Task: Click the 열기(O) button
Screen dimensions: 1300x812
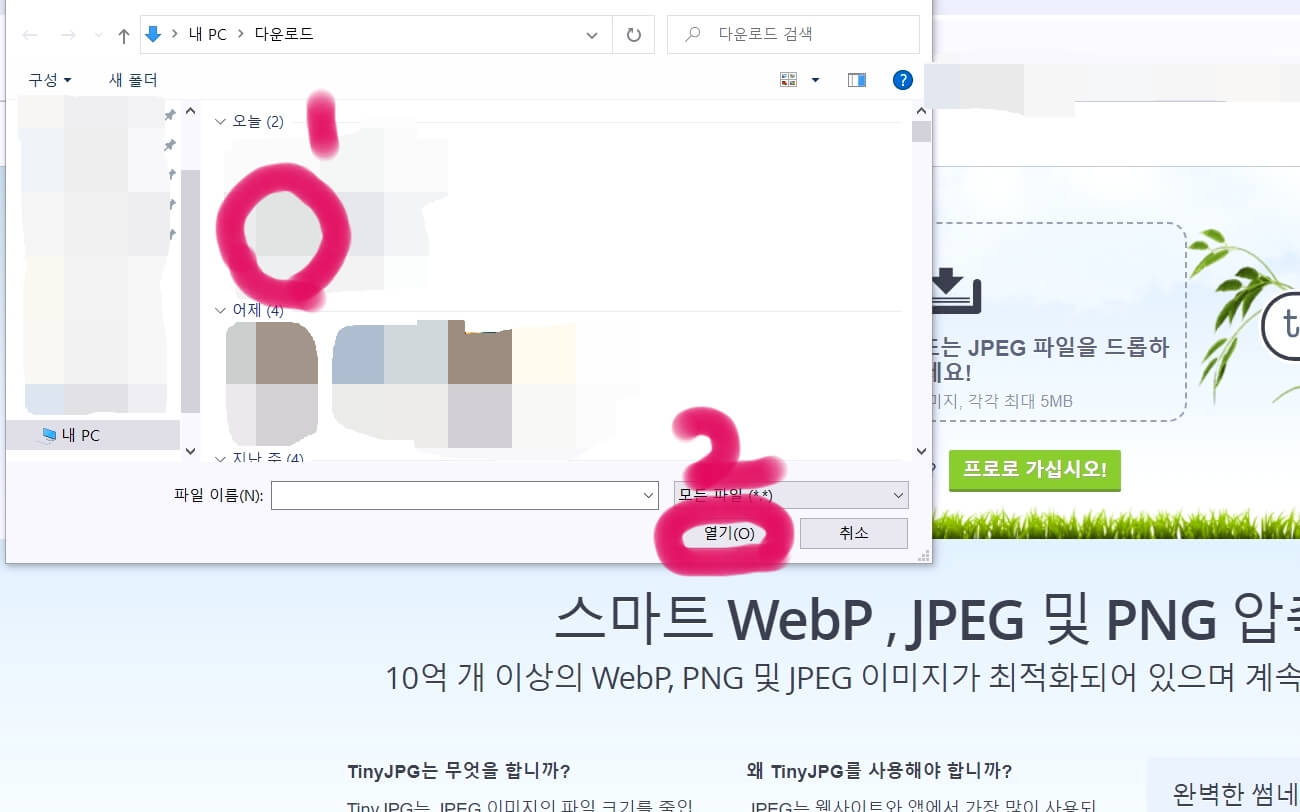Action: tap(729, 533)
